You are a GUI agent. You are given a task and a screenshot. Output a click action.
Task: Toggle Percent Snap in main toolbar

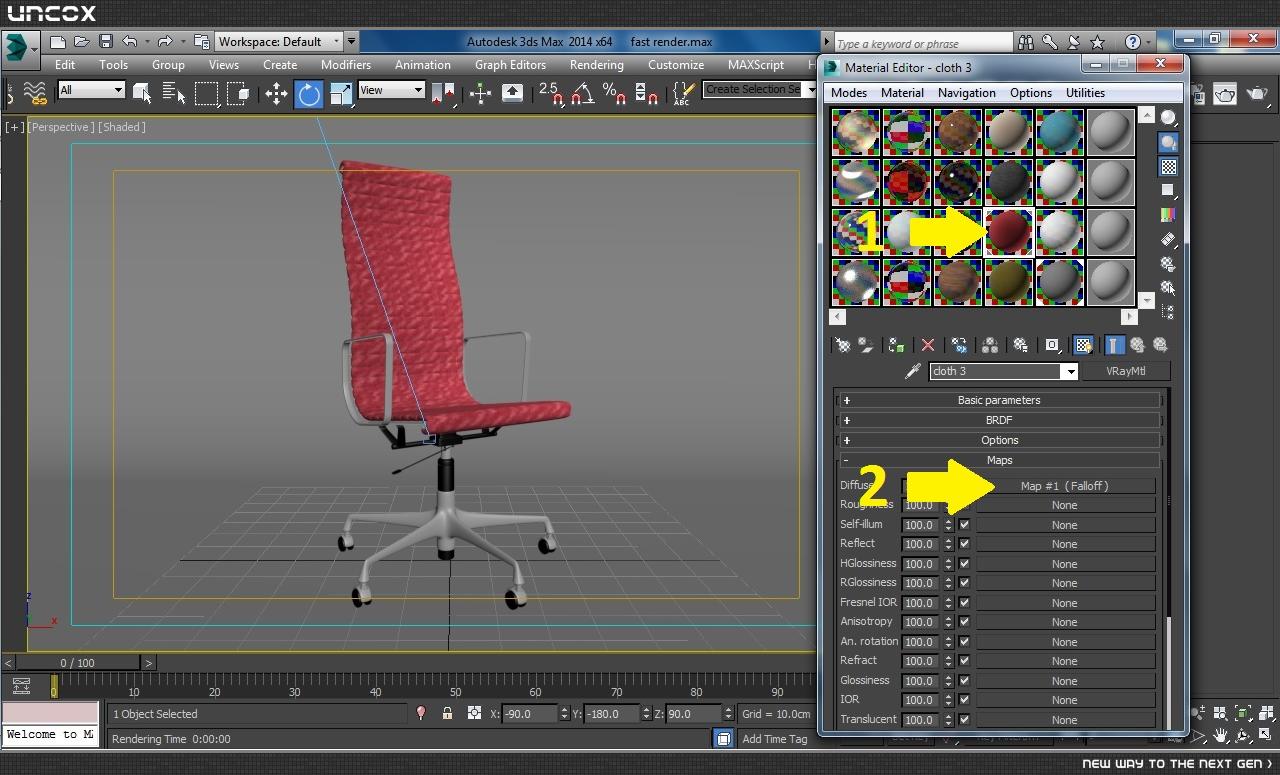tap(614, 94)
